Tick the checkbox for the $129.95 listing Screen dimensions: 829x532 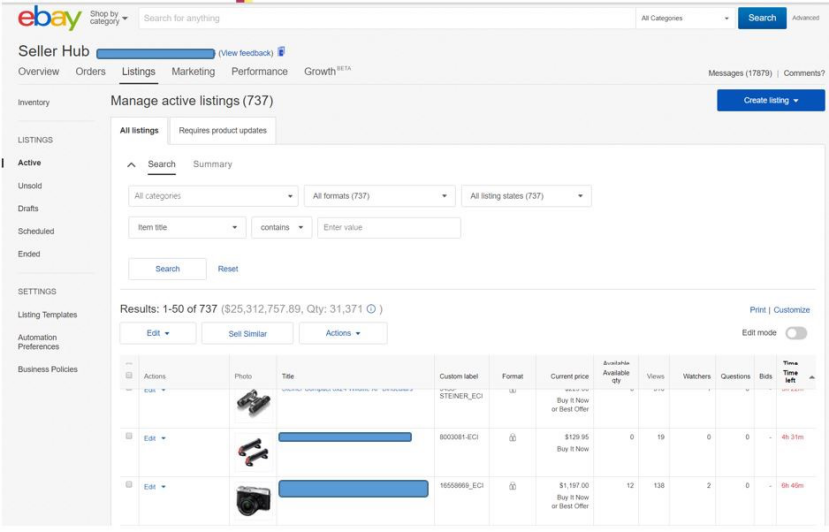[128, 437]
